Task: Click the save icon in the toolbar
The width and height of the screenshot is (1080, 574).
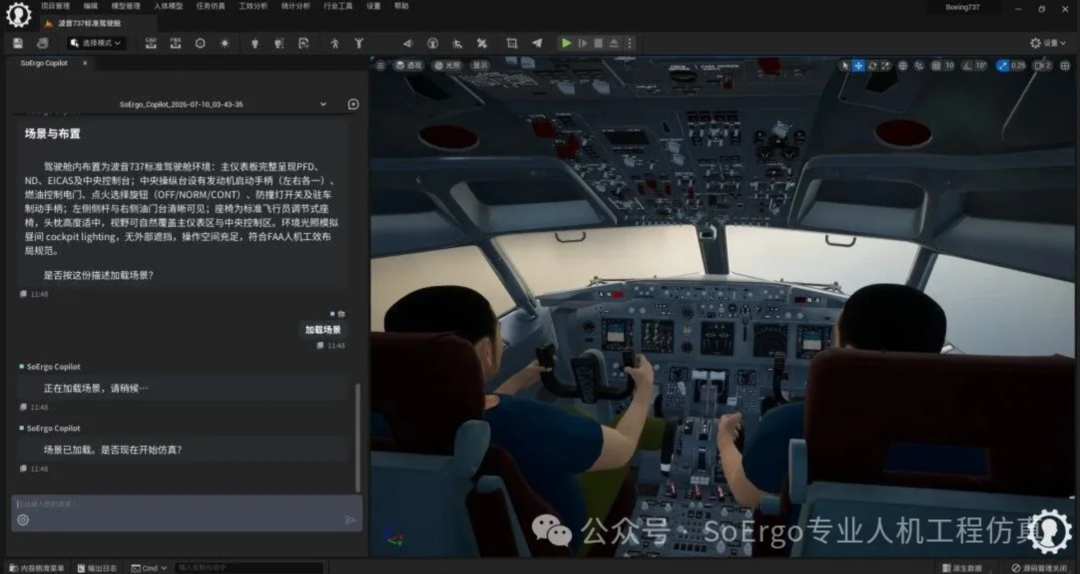Action: pyautogui.click(x=18, y=43)
